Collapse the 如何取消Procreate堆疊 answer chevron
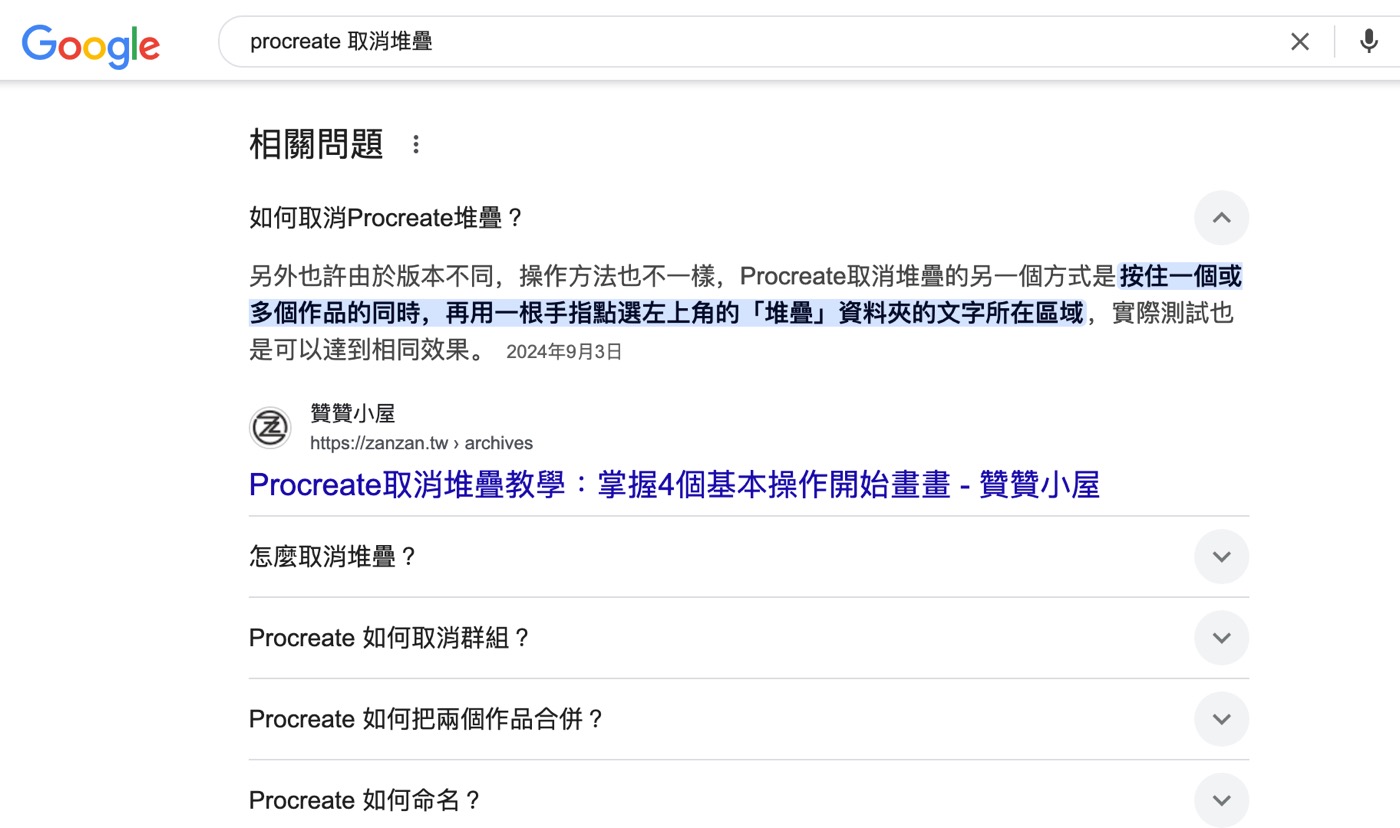The image size is (1400, 828). [x=1221, y=218]
